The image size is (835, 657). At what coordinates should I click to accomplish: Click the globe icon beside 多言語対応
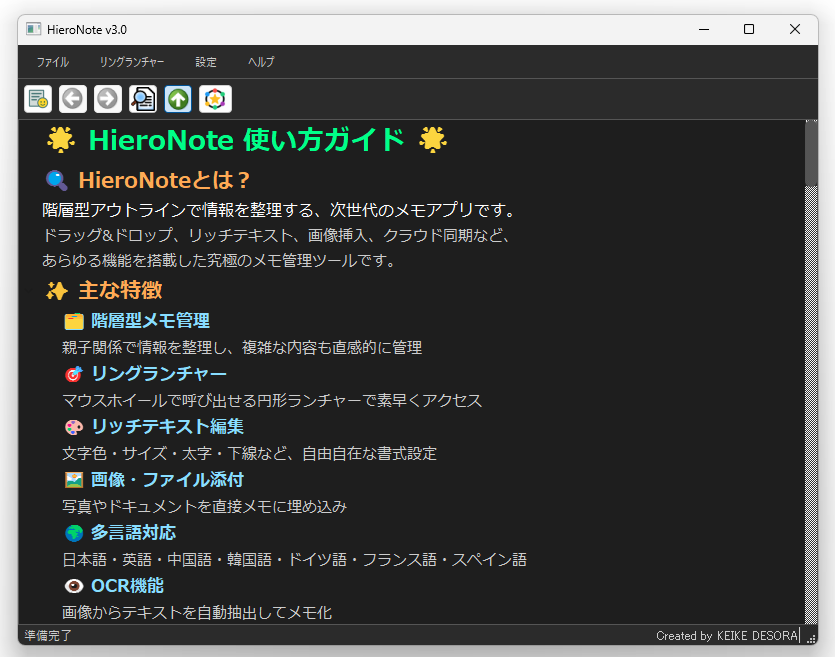(x=73, y=532)
